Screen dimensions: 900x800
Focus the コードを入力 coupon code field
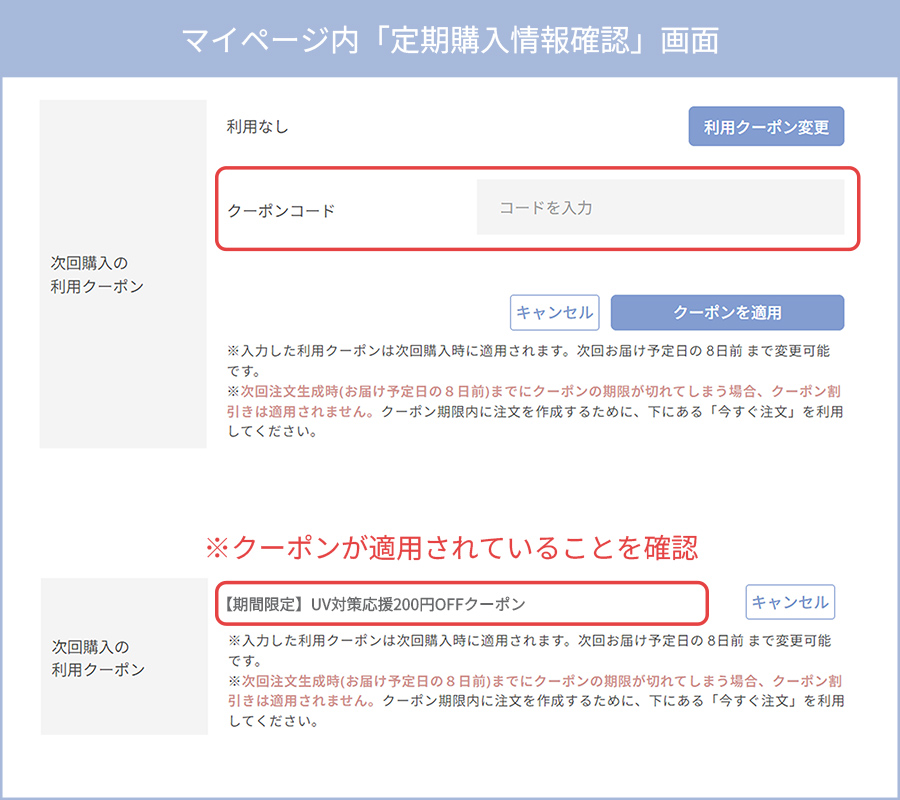(660, 207)
